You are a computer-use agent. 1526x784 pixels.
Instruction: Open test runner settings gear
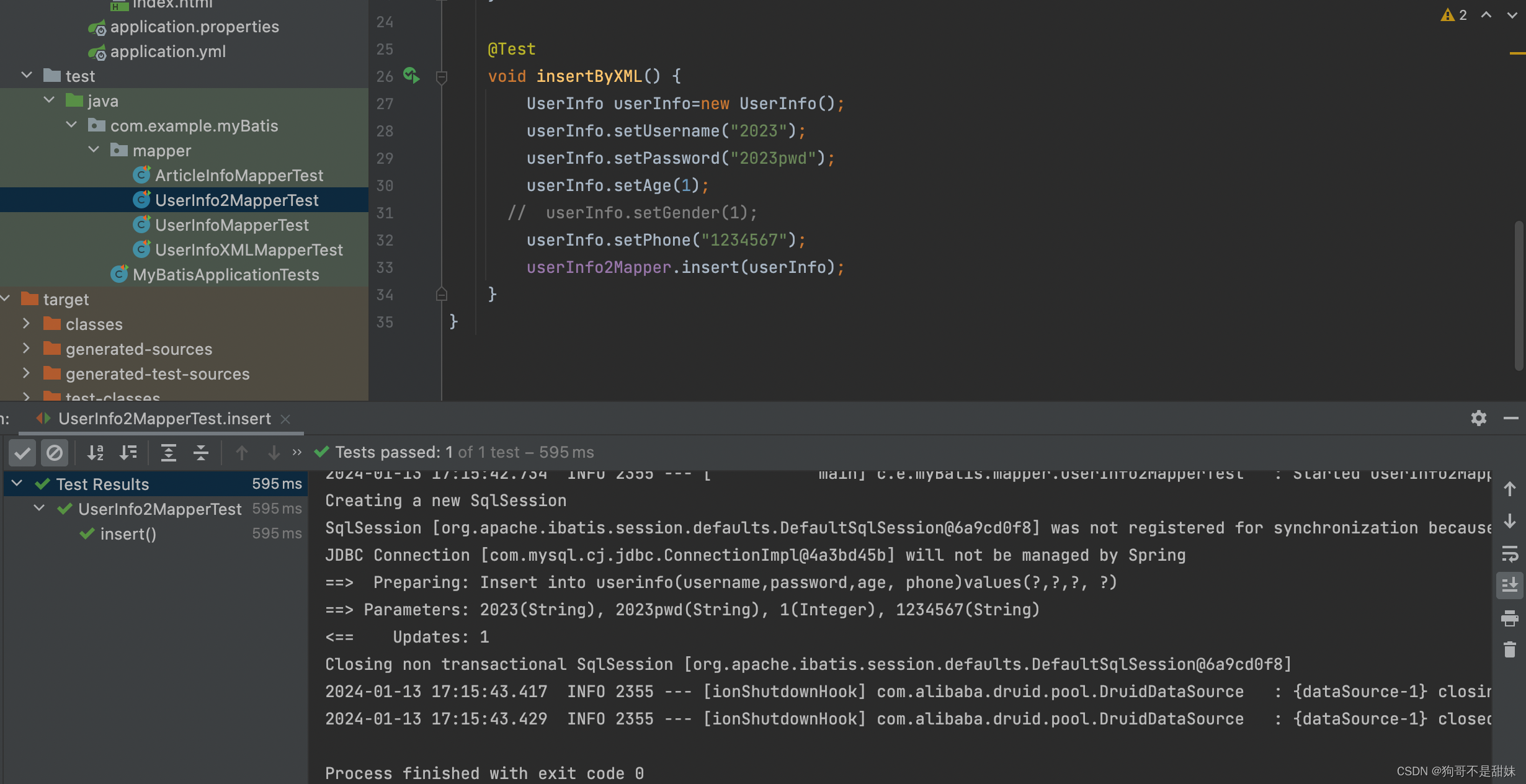tap(1479, 418)
